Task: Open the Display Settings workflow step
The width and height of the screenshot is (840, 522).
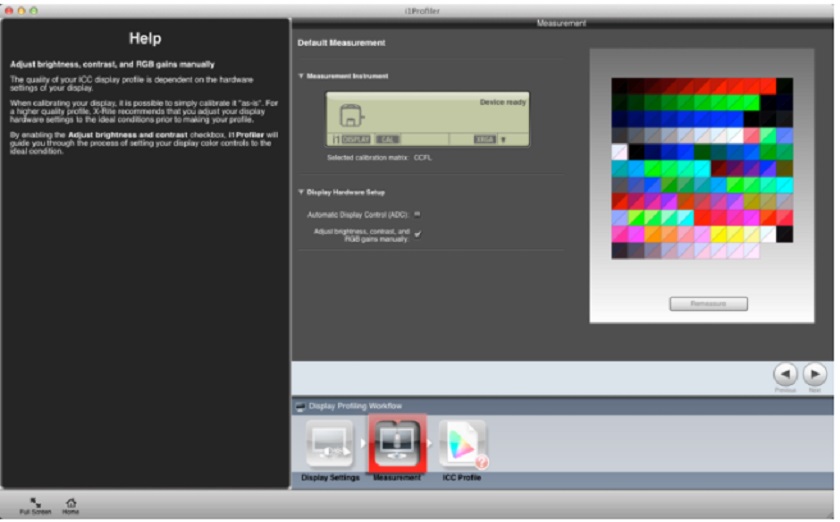Action: tap(329, 445)
